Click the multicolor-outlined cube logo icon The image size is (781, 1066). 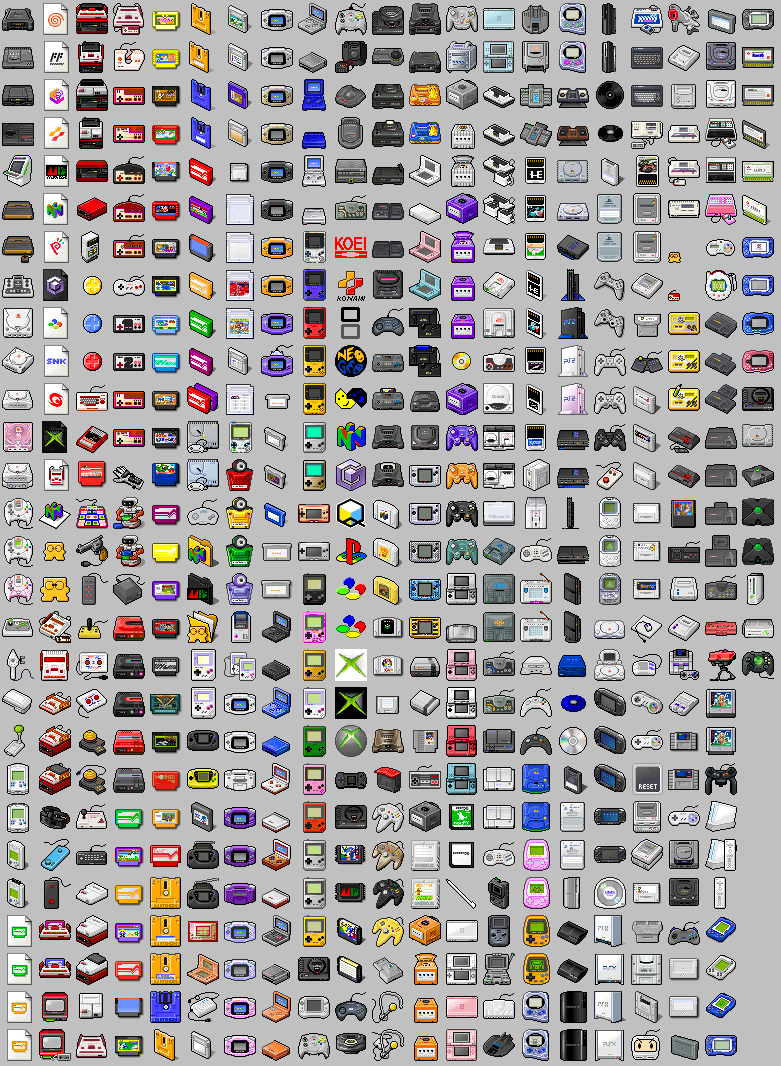coord(350,513)
